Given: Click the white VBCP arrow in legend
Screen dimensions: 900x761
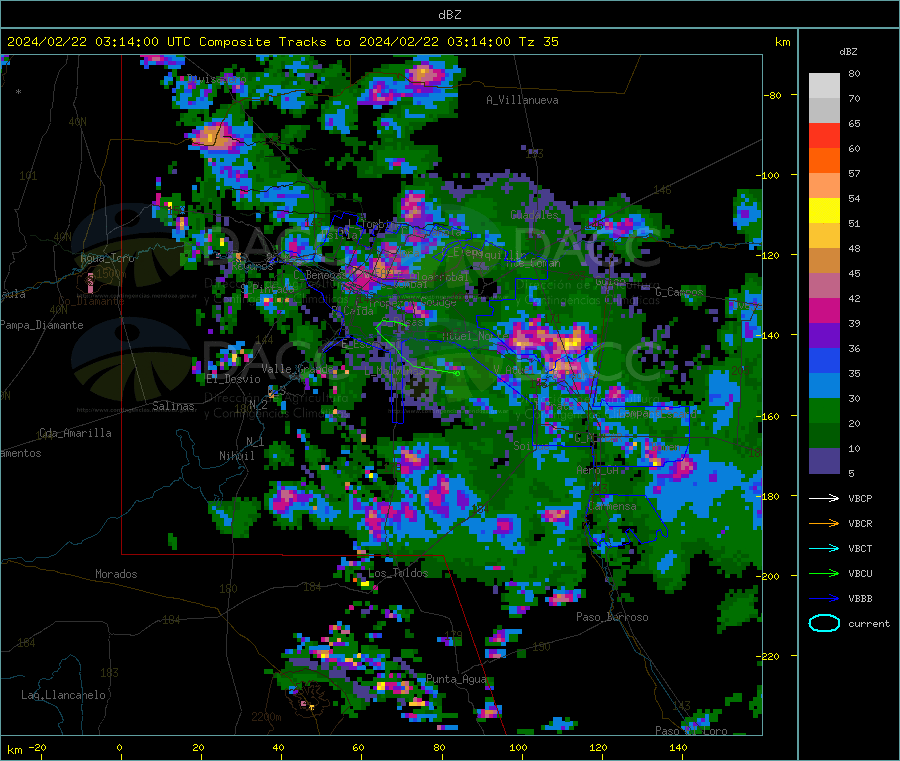Looking at the screenshot, I should (x=824, y=498).
